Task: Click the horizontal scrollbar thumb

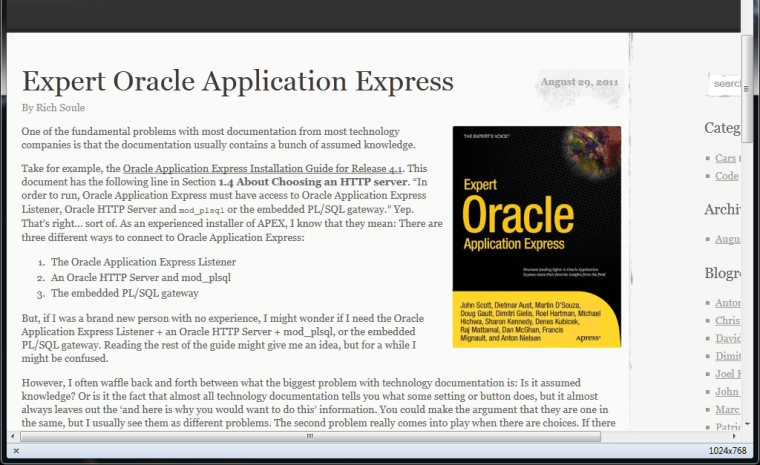Action: click(310, 436)
